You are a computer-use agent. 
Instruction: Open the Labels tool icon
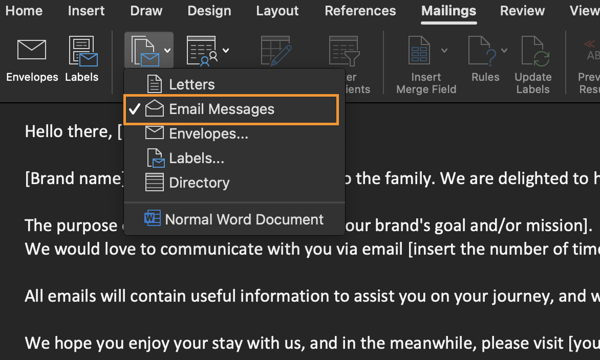83,51
